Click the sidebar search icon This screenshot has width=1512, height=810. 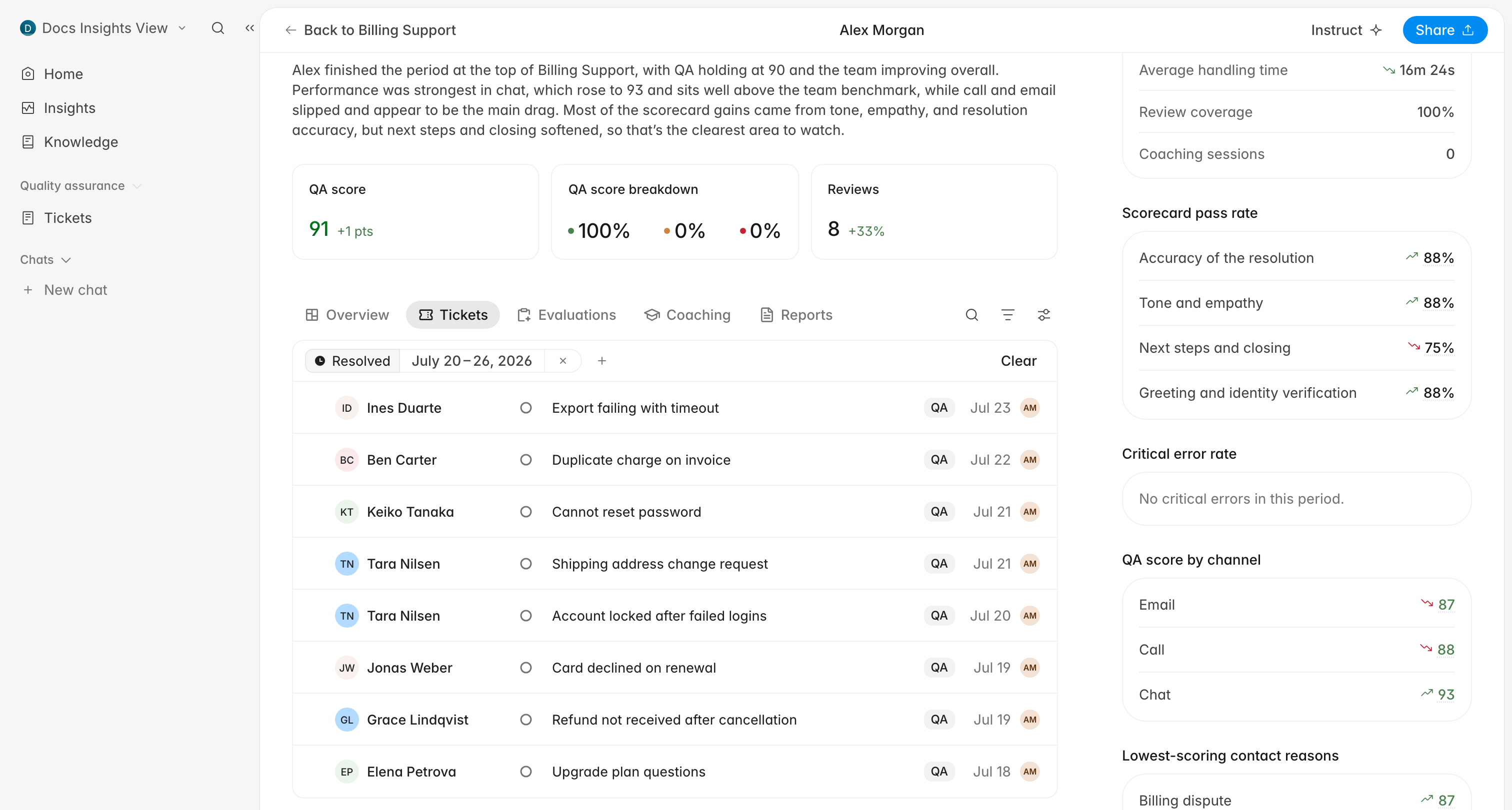218,28
